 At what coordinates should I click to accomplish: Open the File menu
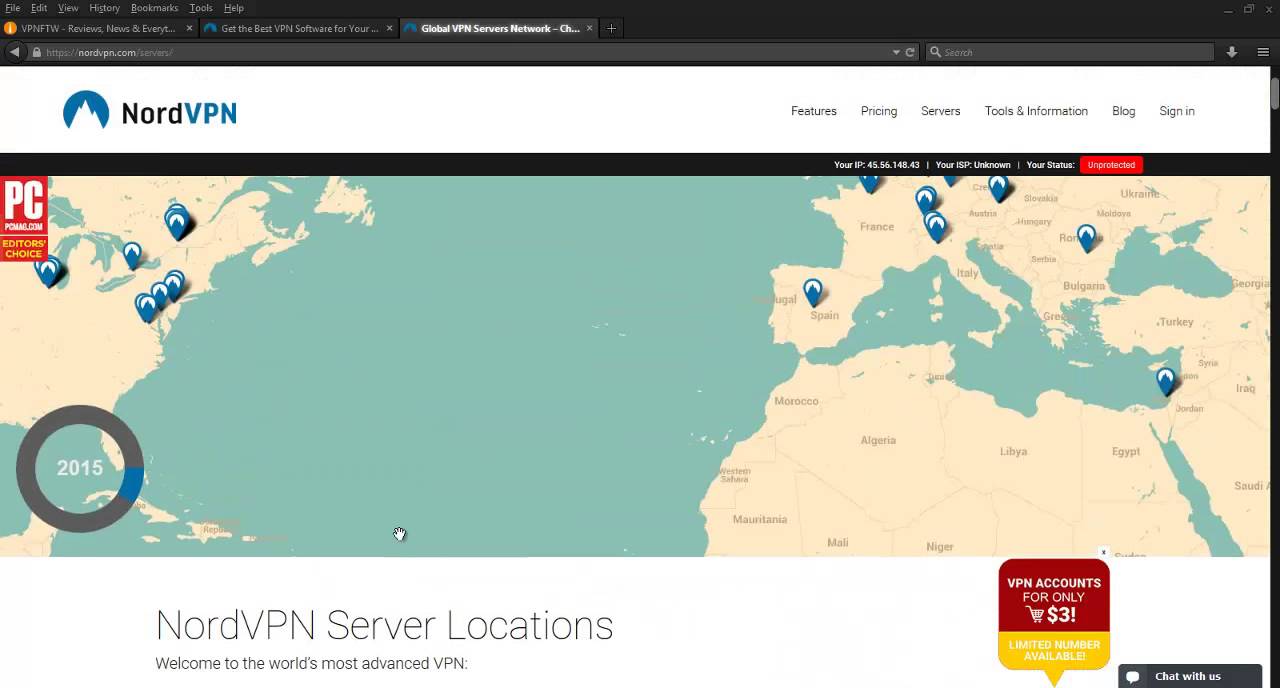point(12,8)
